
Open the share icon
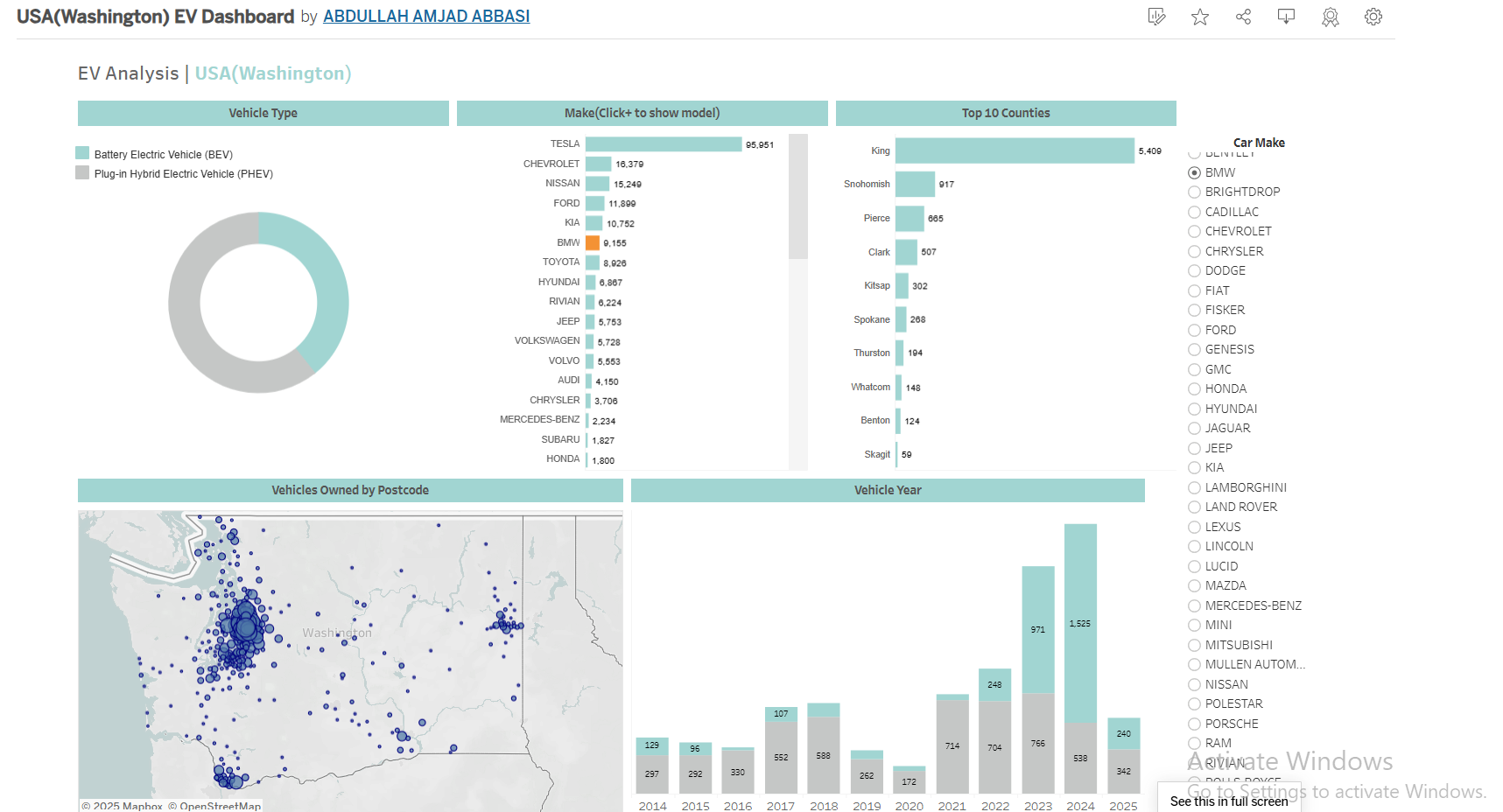tap(1243, 17)
